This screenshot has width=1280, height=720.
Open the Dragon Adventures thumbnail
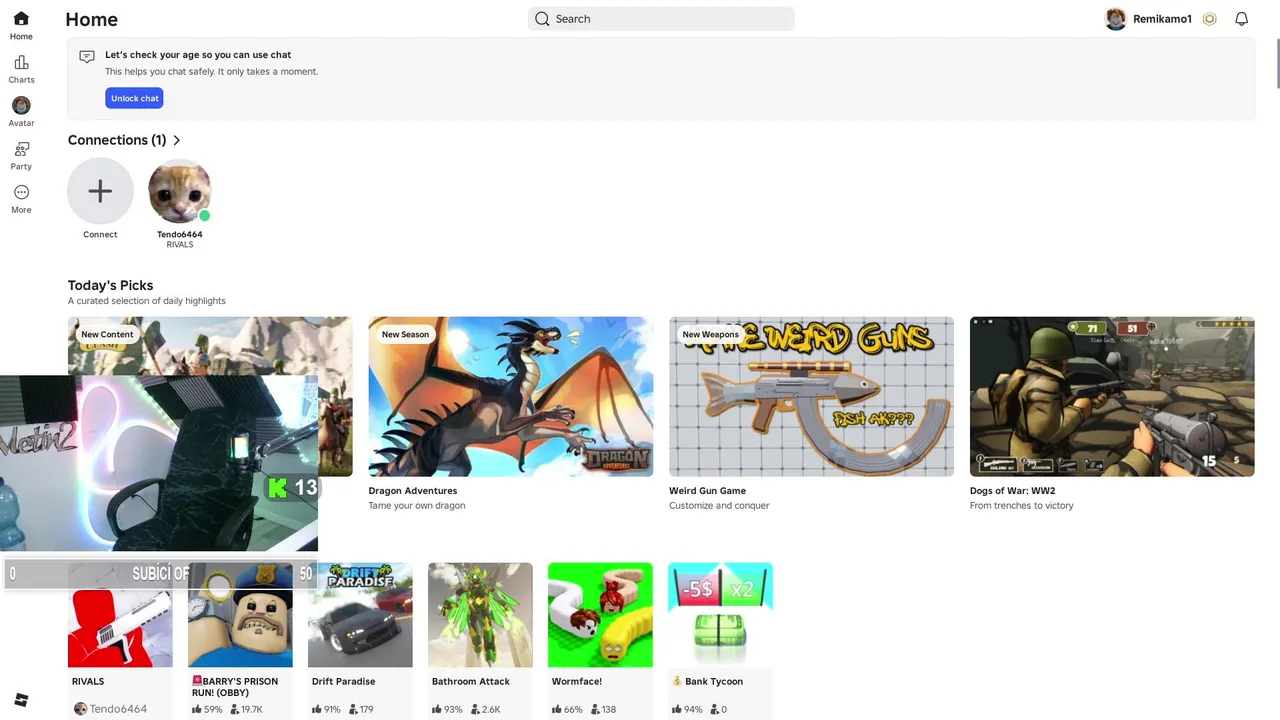pos(511,396)
